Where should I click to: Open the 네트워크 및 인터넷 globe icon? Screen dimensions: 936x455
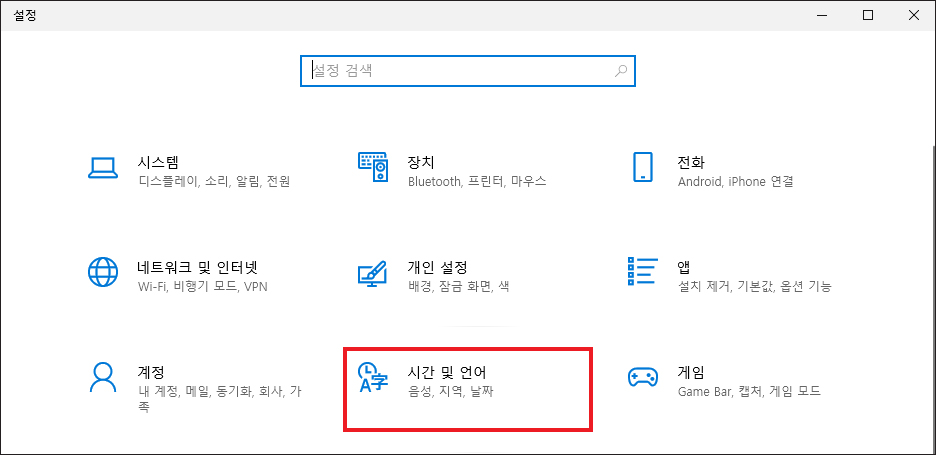(x=103, y=273)
